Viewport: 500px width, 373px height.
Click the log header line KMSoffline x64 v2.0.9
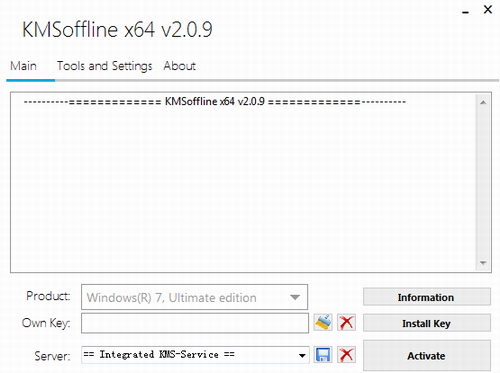click(x=215, y=101)
